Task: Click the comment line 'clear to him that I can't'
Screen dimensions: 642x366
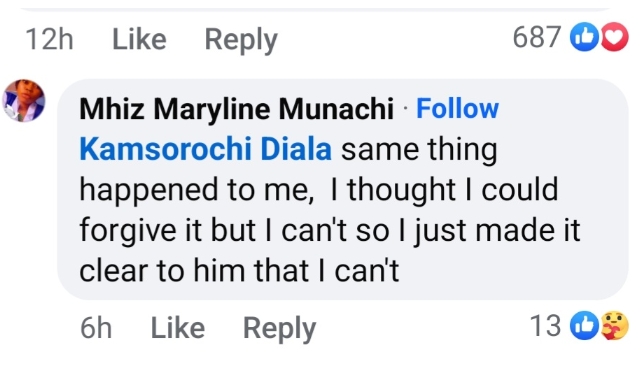Action: click(239, 271)
